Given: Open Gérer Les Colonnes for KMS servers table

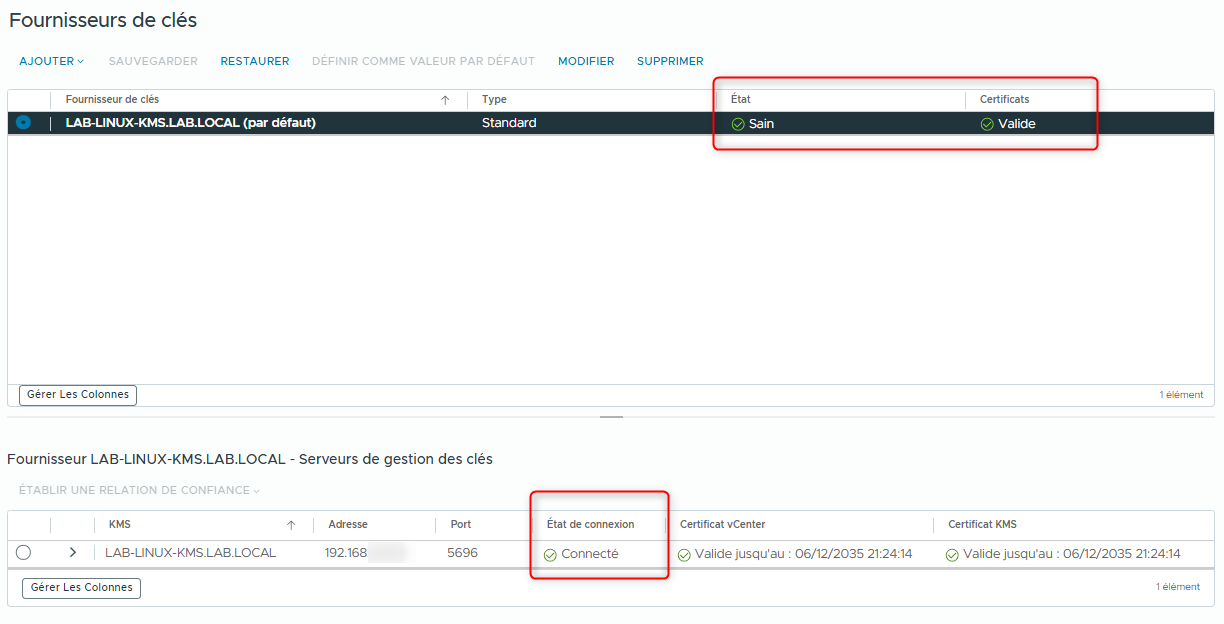Looking at the screenshot, I should (80, 588).
